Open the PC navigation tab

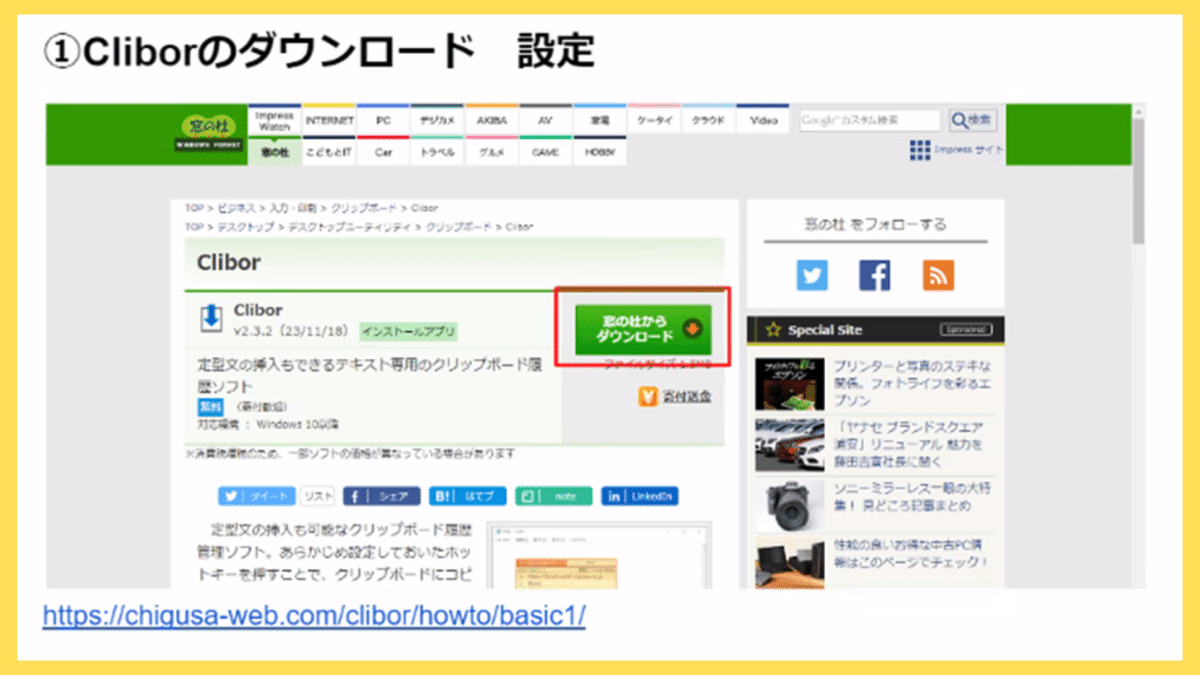tap(383, 120)
